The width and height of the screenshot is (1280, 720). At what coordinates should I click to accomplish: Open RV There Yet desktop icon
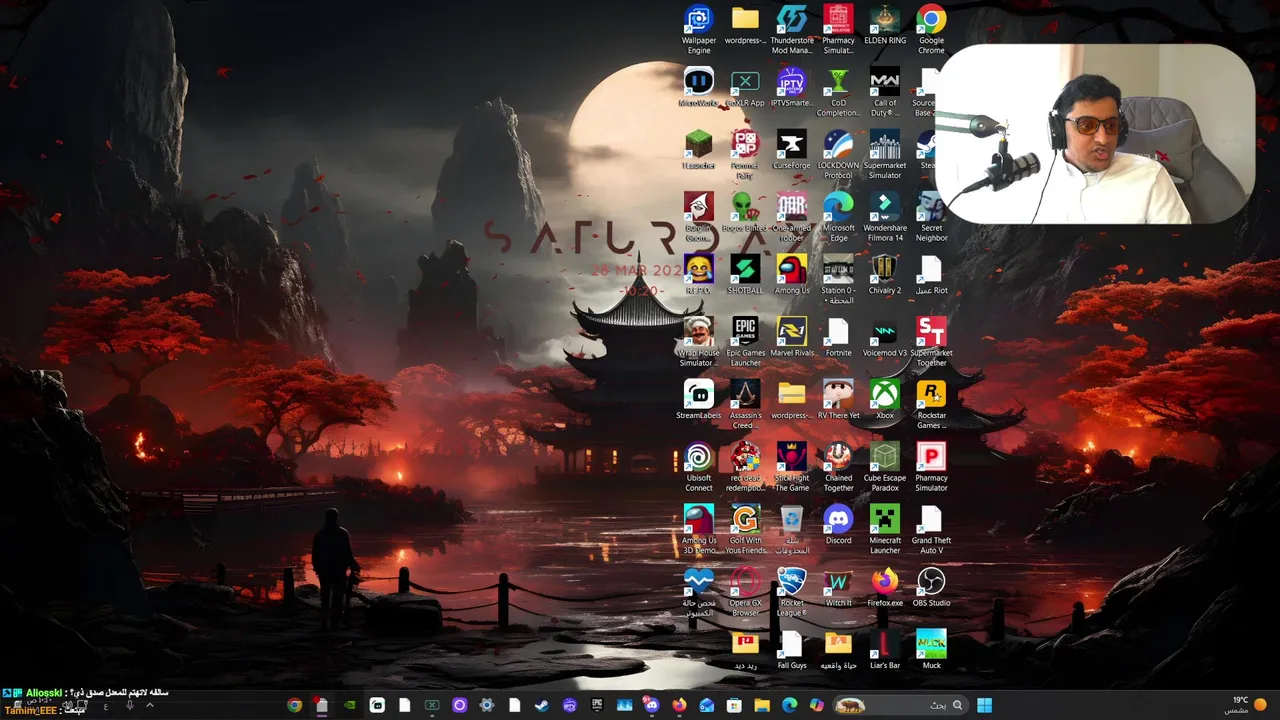(838, 400)
